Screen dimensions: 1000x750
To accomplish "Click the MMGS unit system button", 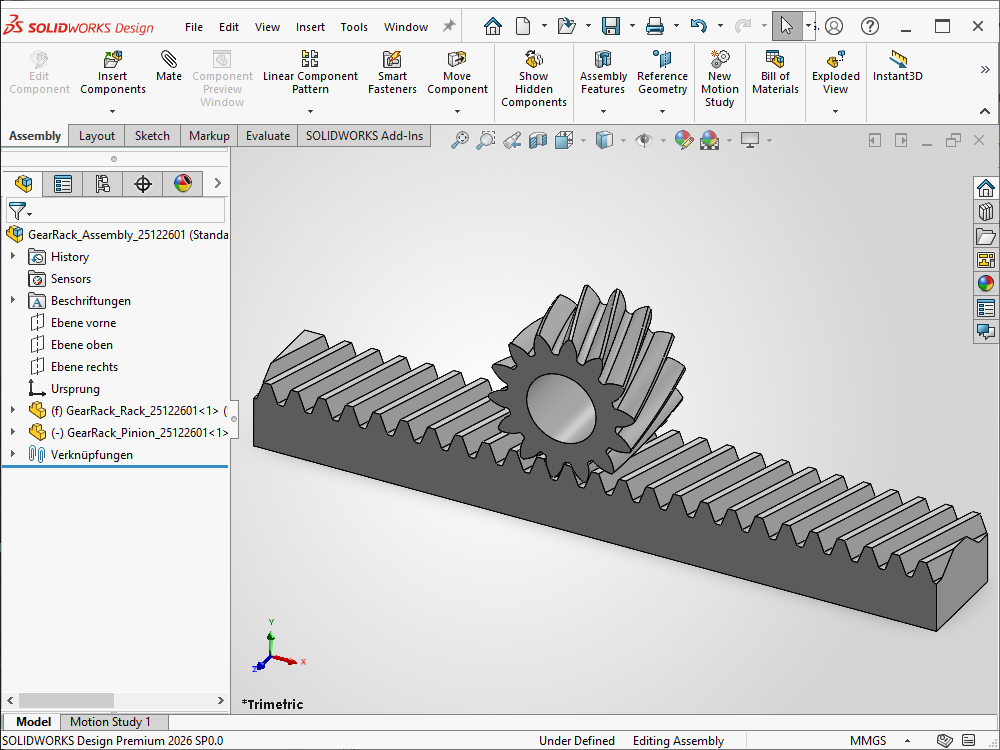I will pos(867,741).
